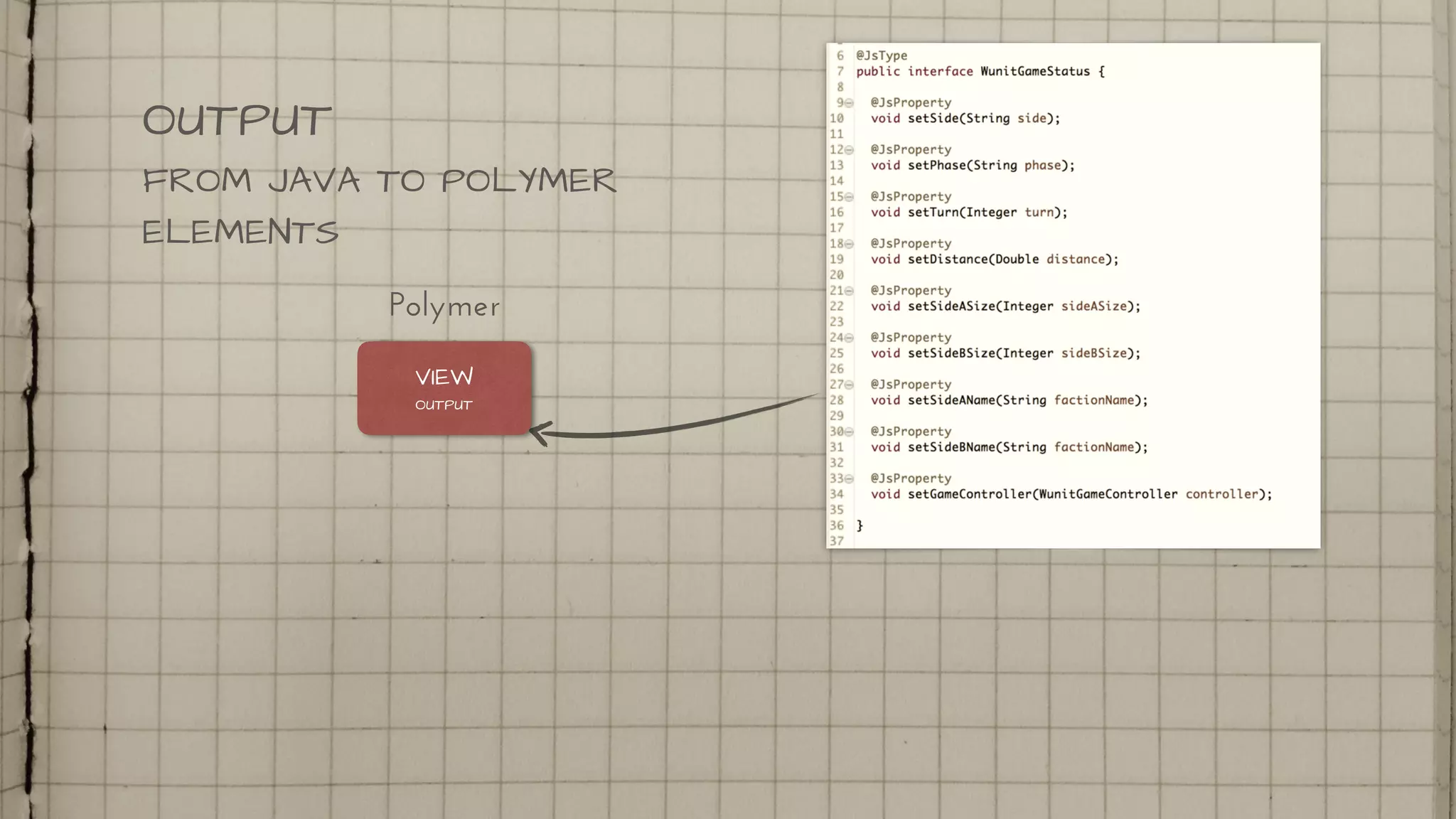
Task: Click the 'phase' parameter on line 13
Action: (1042, 165)
